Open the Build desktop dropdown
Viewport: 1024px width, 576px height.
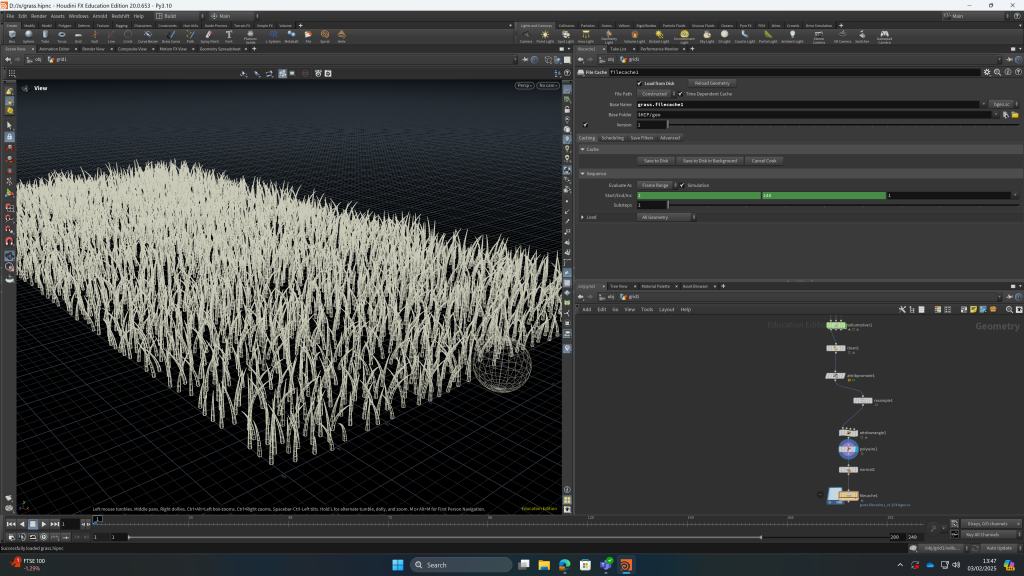point(179,16)
